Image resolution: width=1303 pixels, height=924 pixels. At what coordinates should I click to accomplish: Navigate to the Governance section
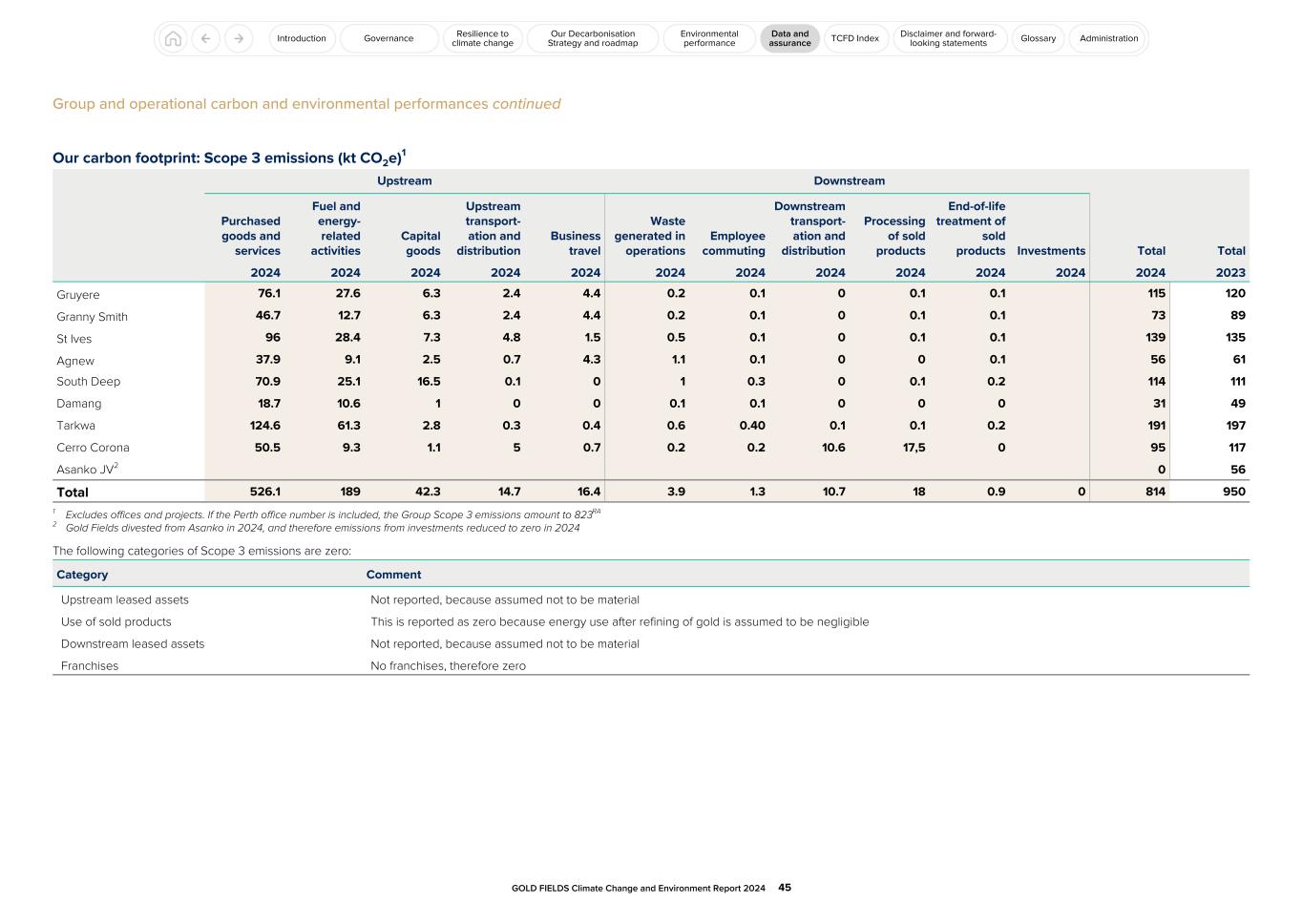(389, 38)
